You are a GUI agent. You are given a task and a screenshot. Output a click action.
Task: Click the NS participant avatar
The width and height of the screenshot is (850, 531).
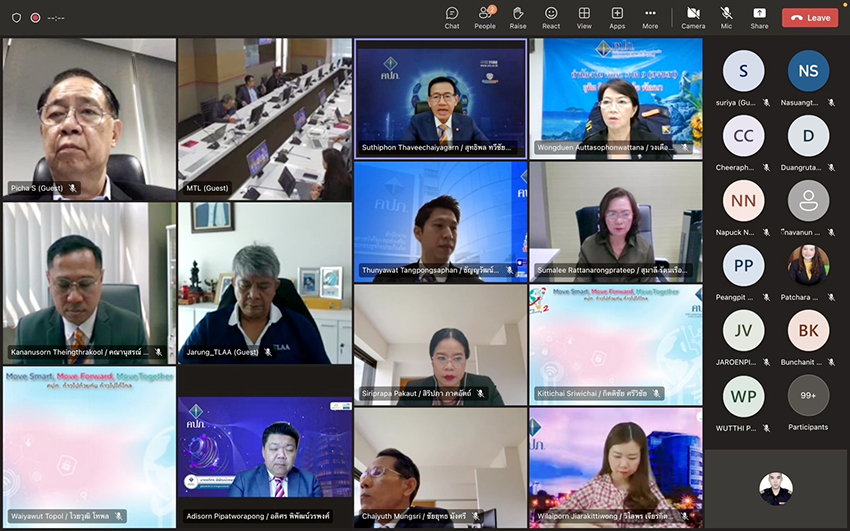pos(808,72)
